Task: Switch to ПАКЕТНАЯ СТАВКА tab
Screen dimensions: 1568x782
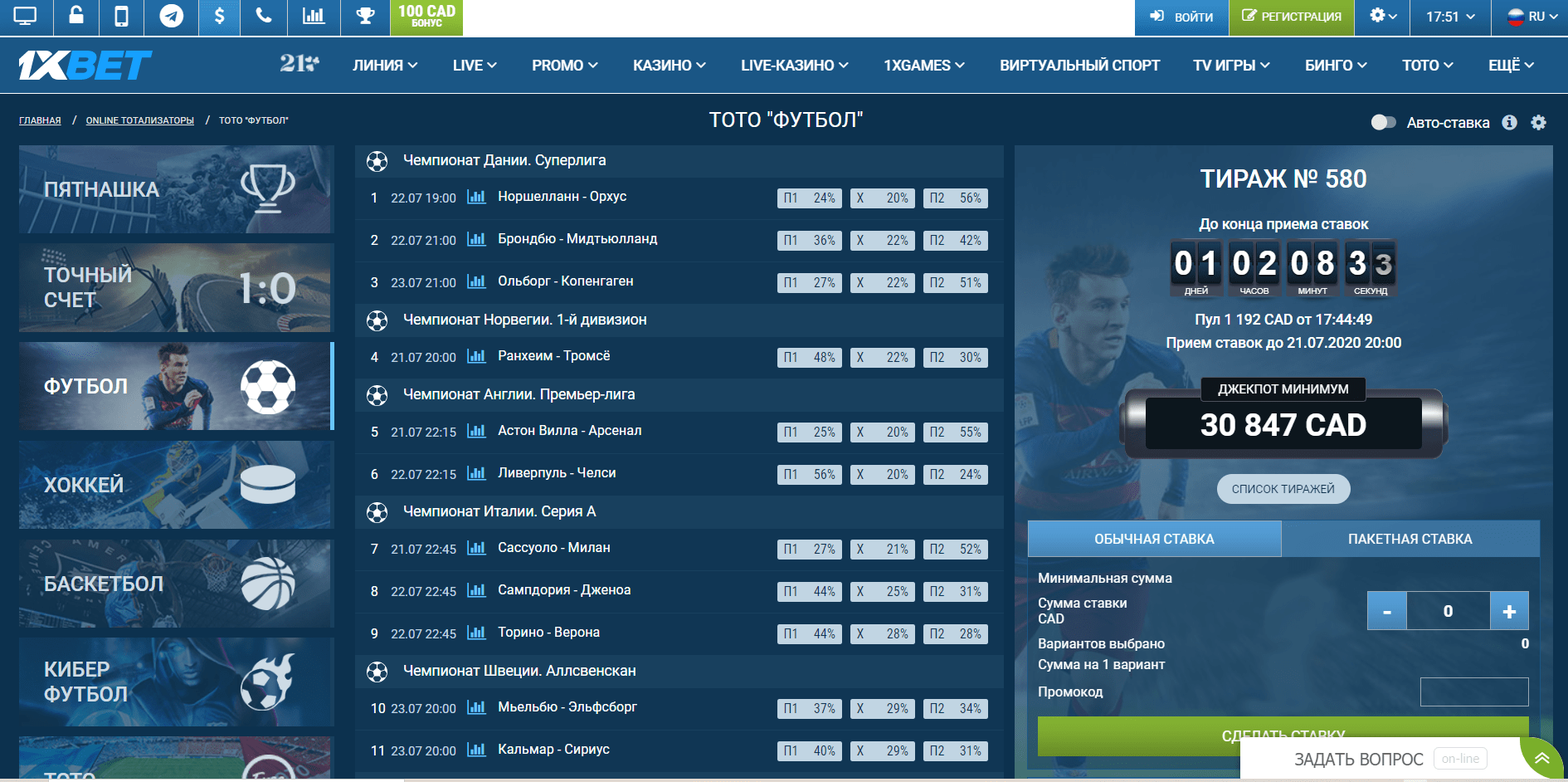Action: (x=1410, y=539)
